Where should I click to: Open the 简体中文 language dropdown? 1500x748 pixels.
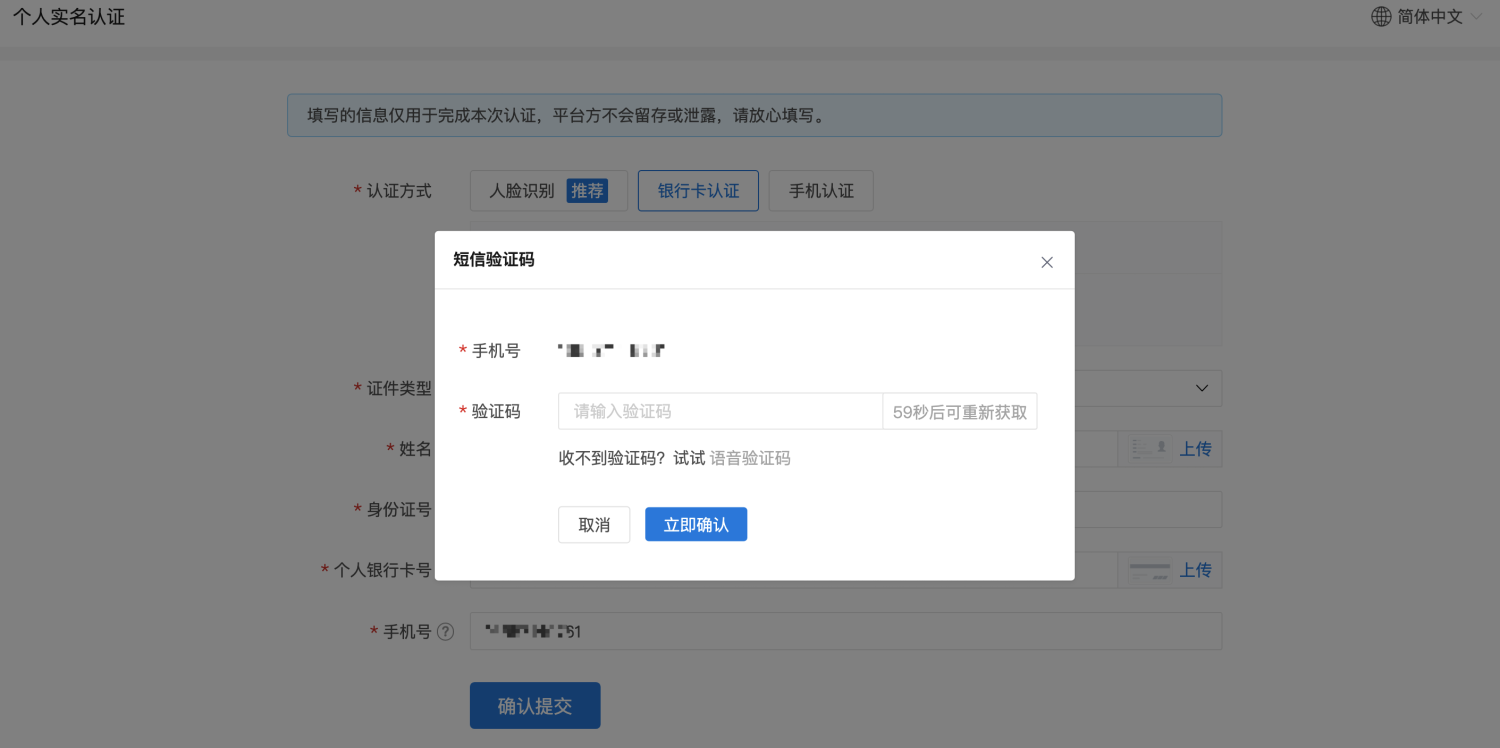(1427, 17)
